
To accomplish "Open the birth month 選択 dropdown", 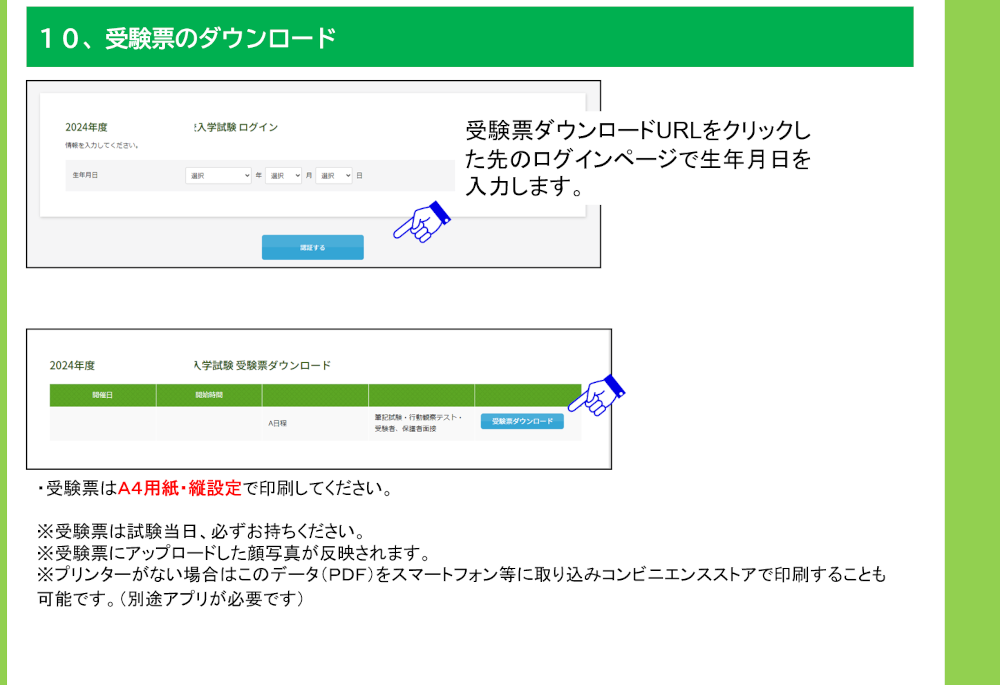I will coord(283,175).
